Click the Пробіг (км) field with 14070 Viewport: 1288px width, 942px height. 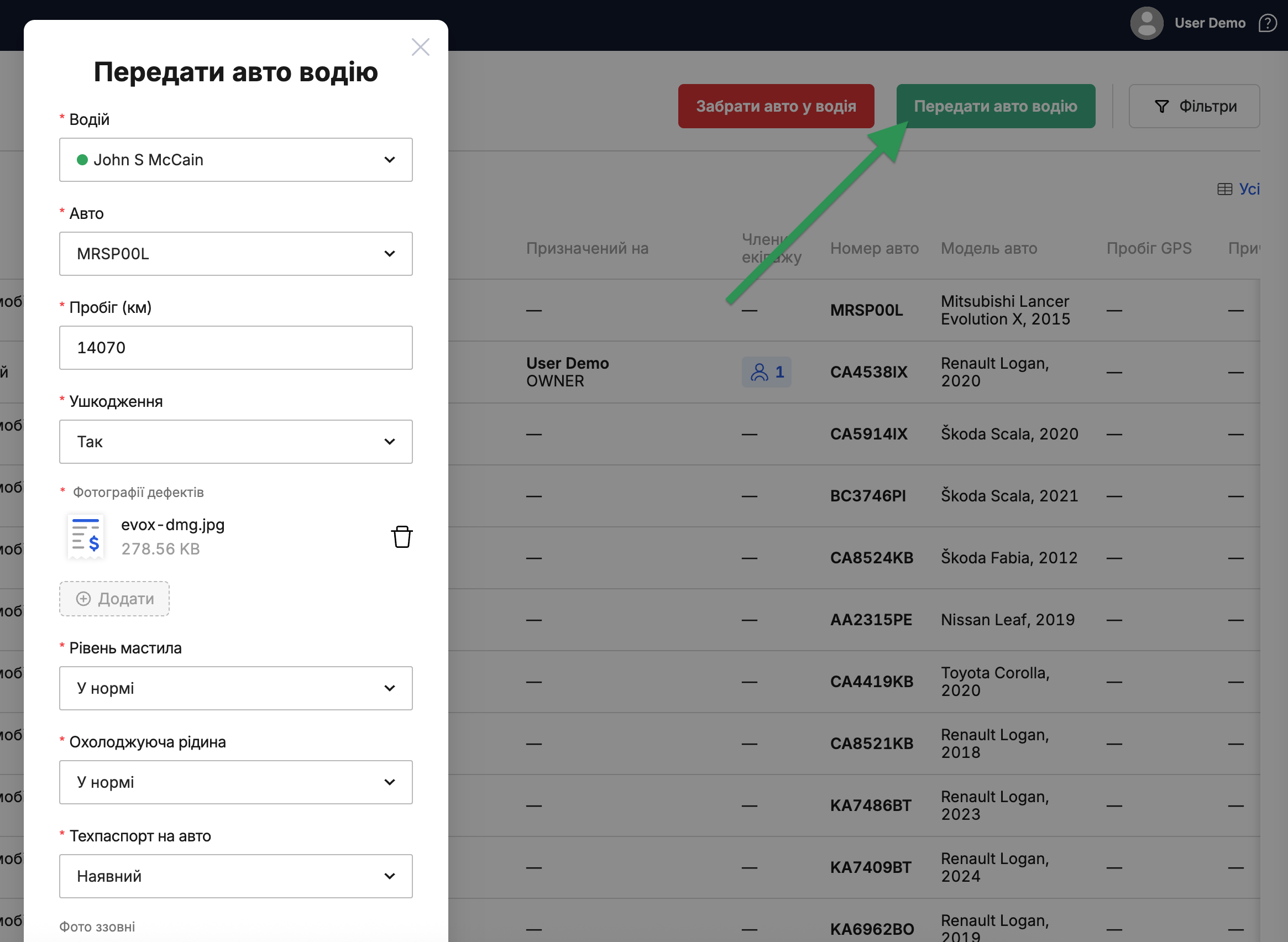pyautogui.click(x=235, y=348)
